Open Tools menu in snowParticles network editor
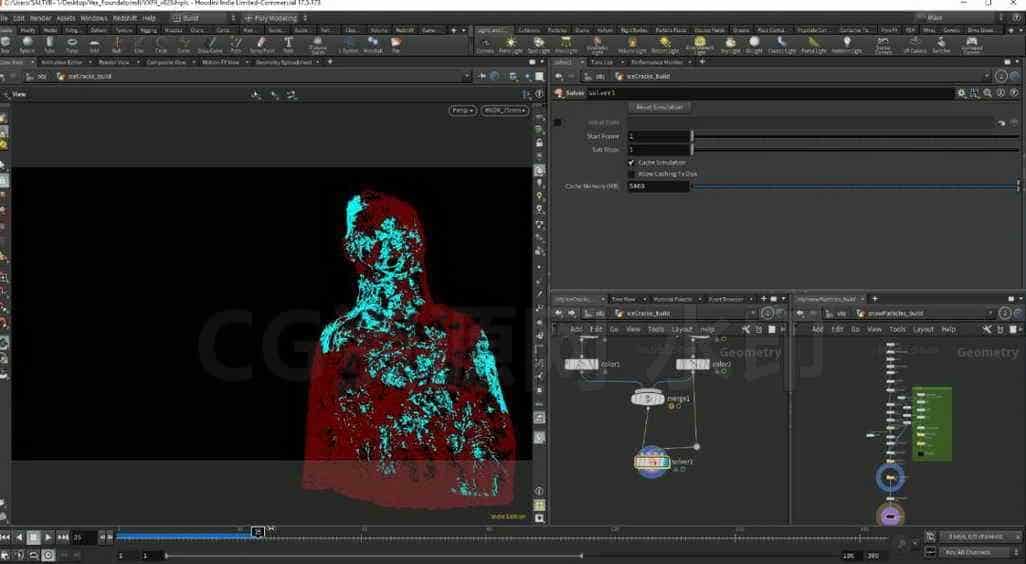Viewport: 1026px width, 564px height. point(898,329)
